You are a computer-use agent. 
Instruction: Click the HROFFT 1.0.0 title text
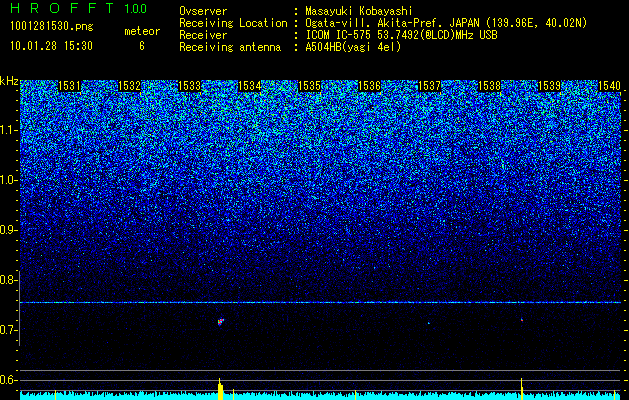pos(79,8)
